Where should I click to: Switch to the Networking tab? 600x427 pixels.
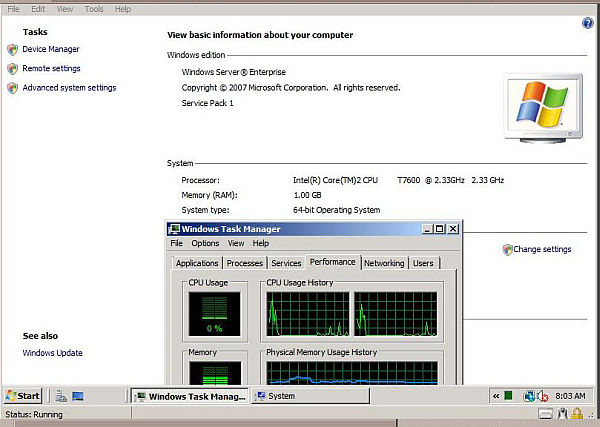384,263
